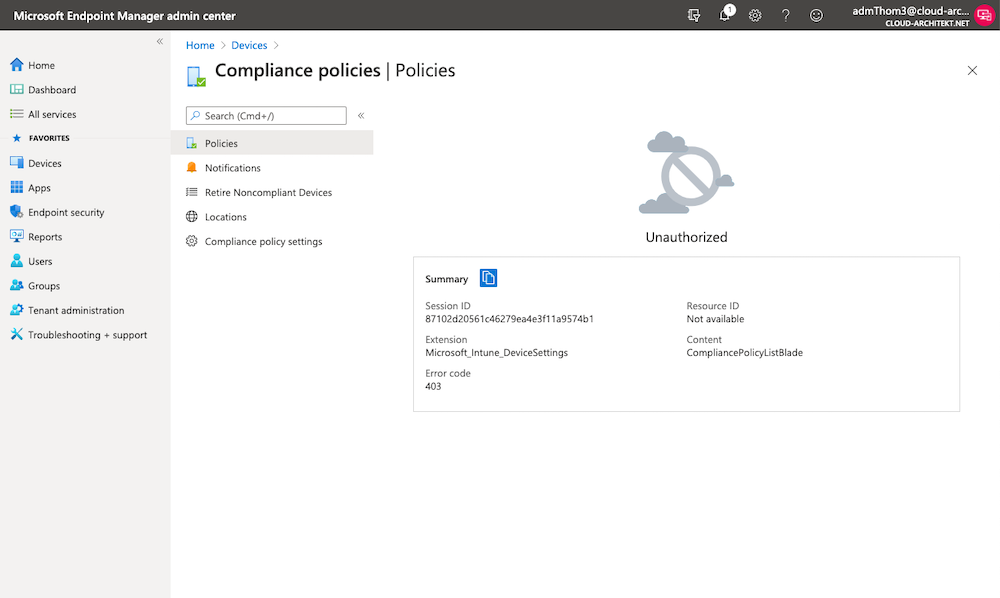This screenshot has width=1000, height=598.
Task: Click the Groups people icon
Action: point(17,285)
